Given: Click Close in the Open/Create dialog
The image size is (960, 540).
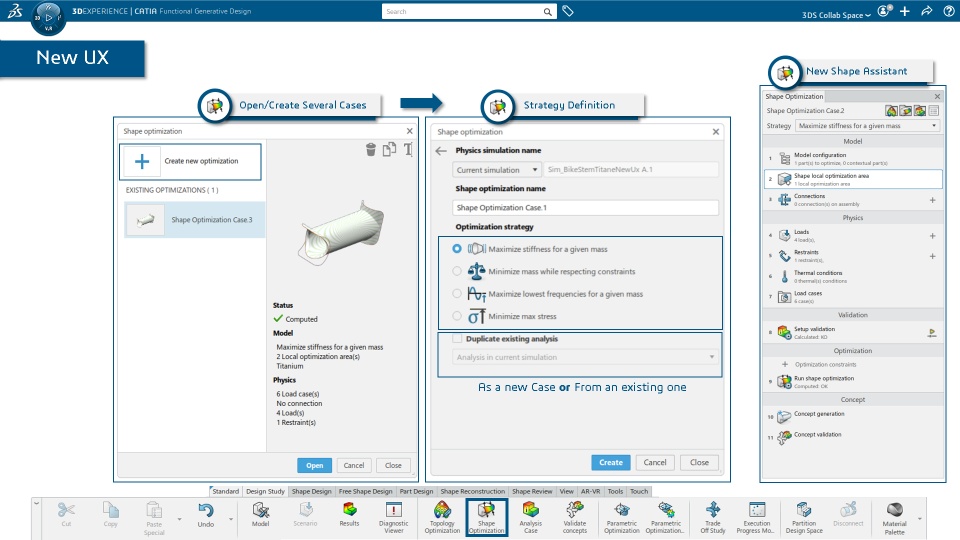Looking at the screenshot, I should (393, 465).
